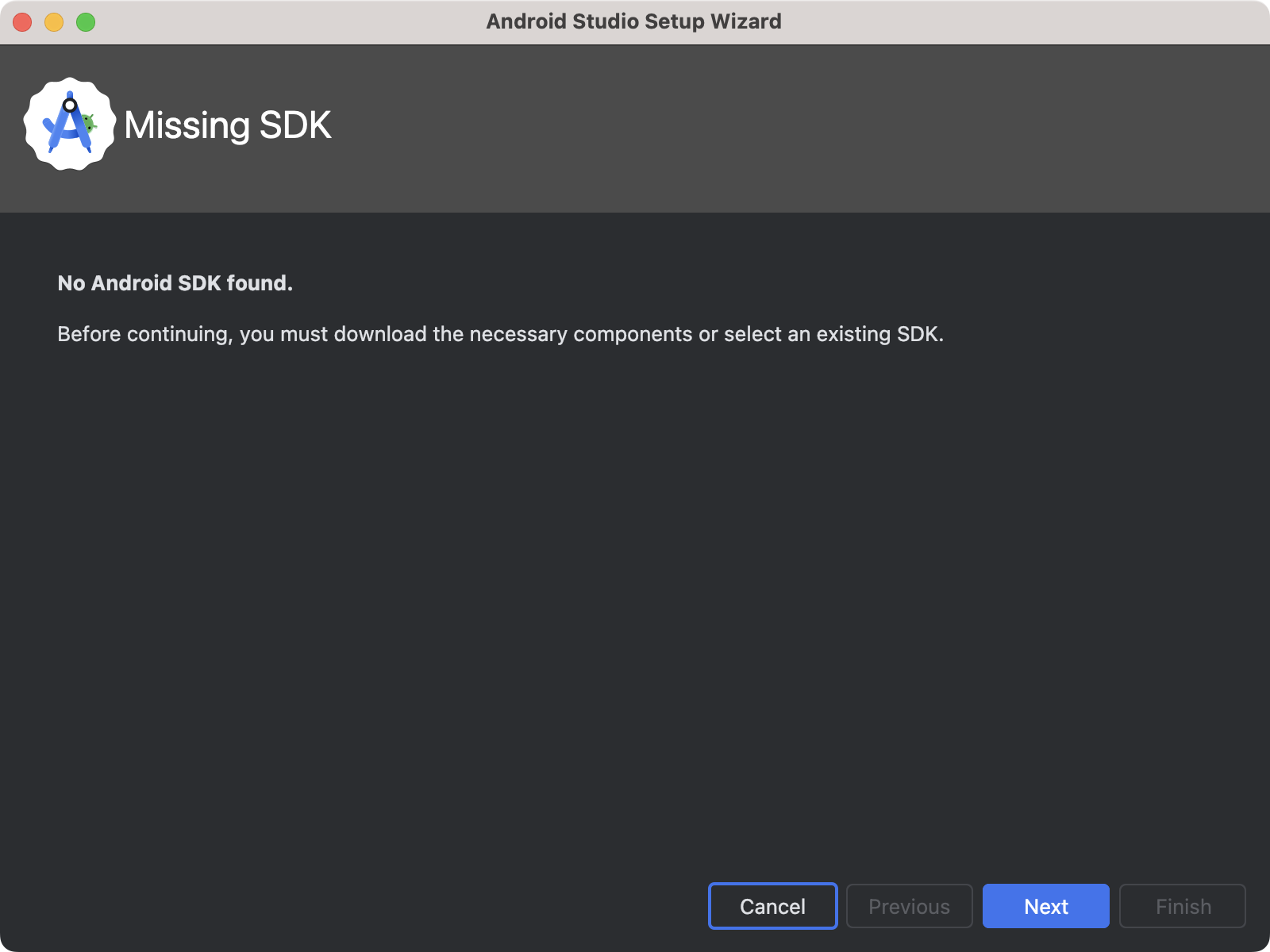Click the divider between header and content

[635, 212]
